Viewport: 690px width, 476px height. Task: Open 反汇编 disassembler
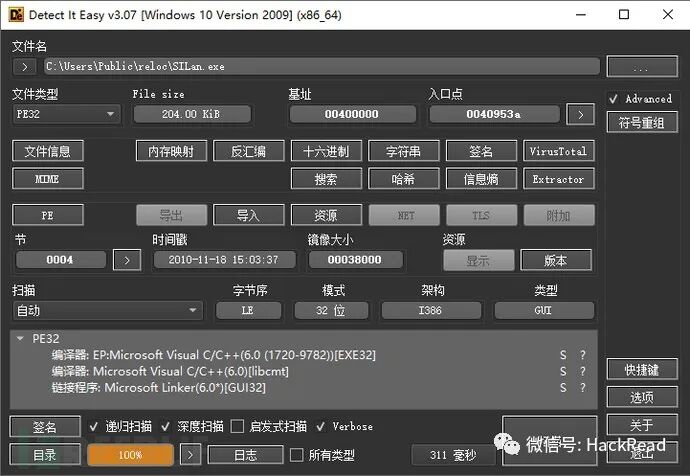tap(249, 152)
